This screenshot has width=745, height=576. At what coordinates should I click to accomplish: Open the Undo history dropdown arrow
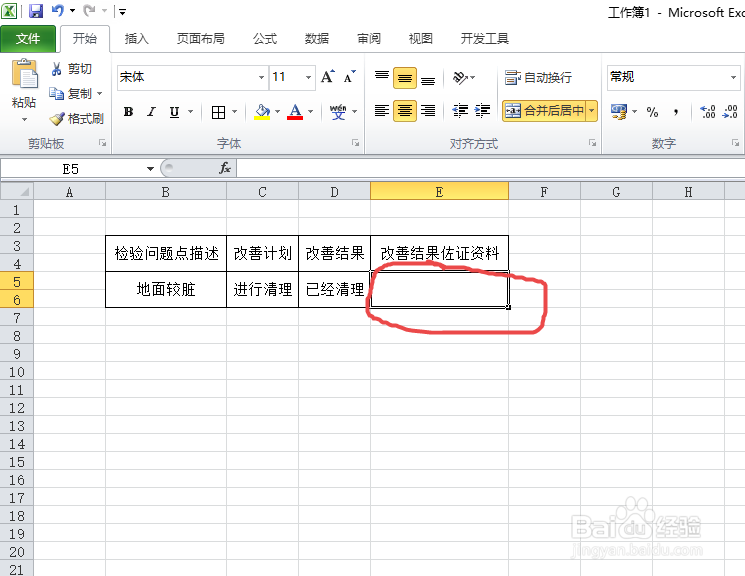73,10
